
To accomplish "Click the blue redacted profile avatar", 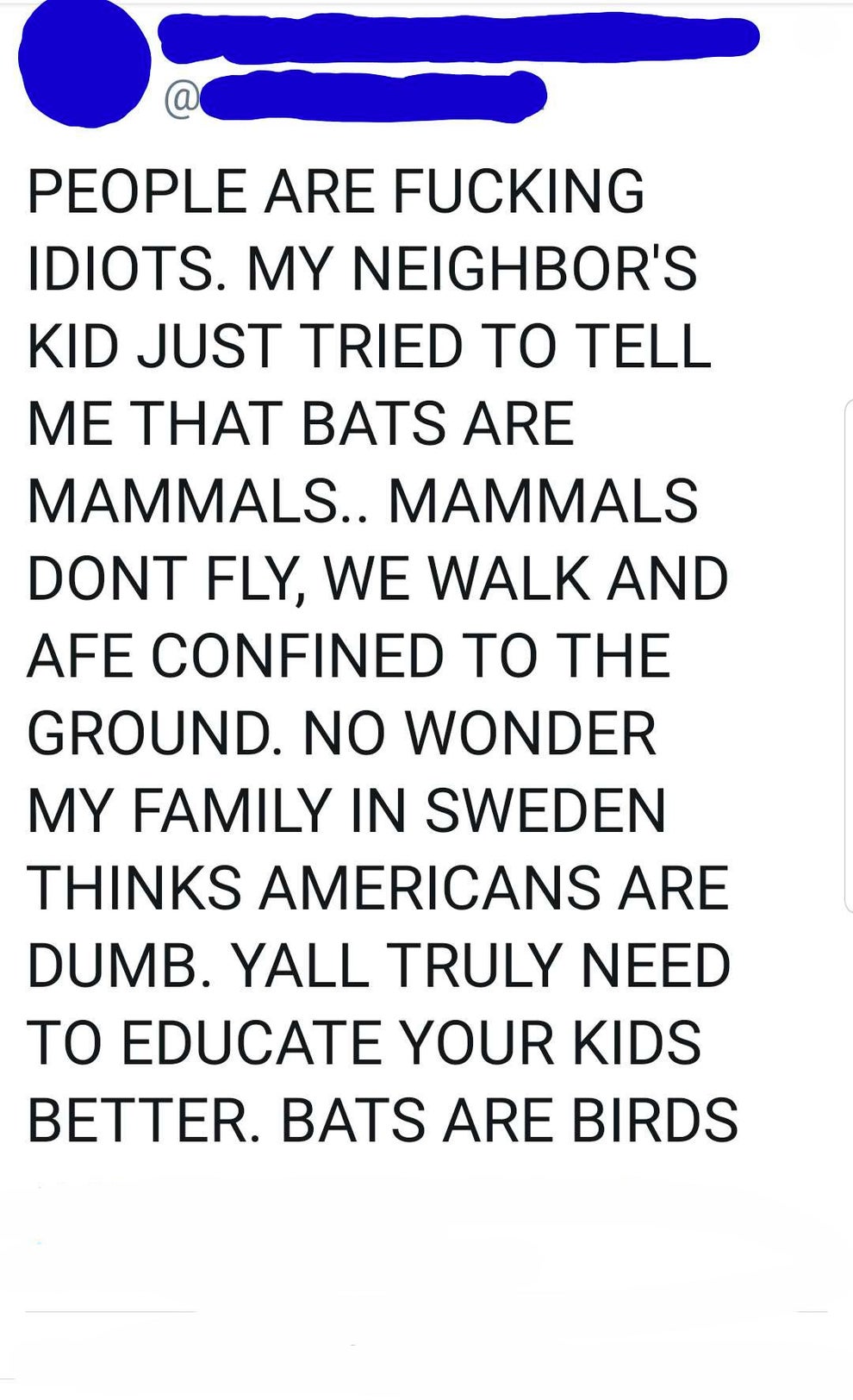I will point(84,60).
